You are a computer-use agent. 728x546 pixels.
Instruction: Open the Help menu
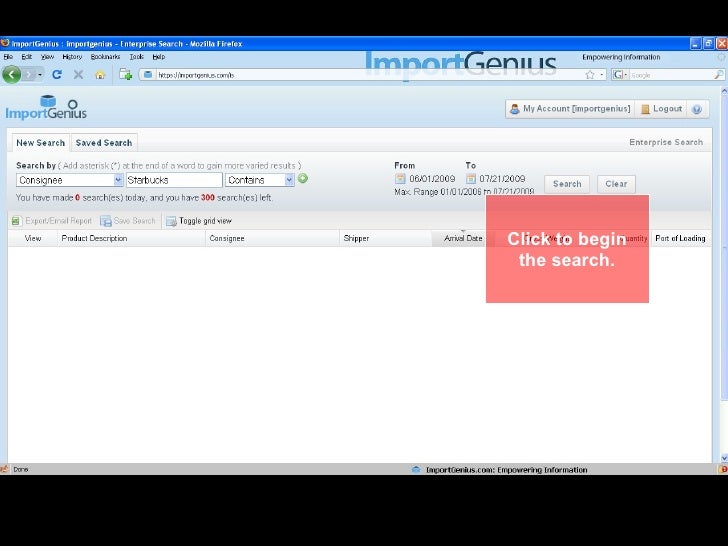tap(159, 57)
